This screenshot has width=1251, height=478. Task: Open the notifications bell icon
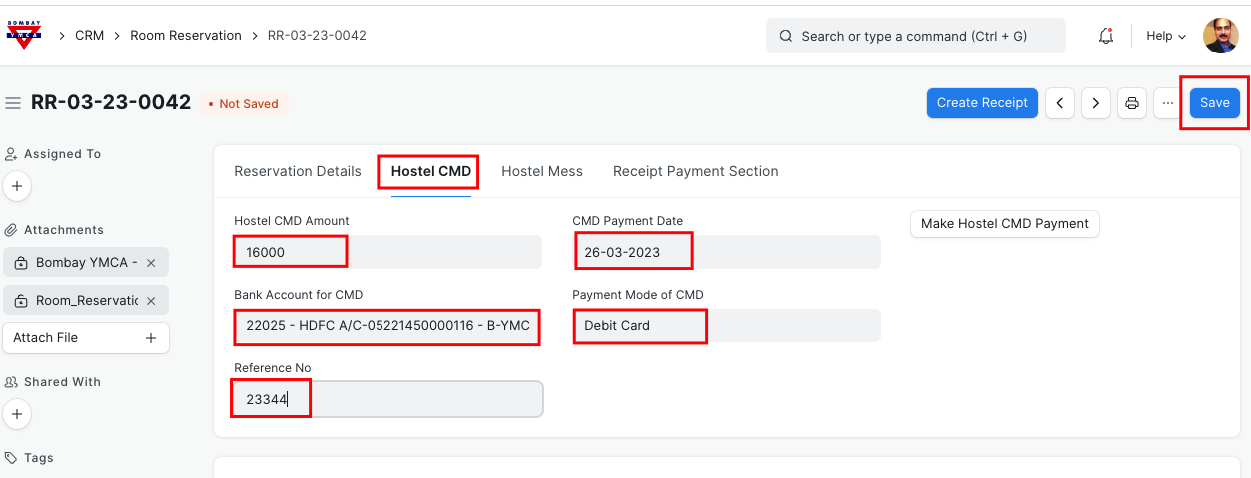tap(1105, 36)
